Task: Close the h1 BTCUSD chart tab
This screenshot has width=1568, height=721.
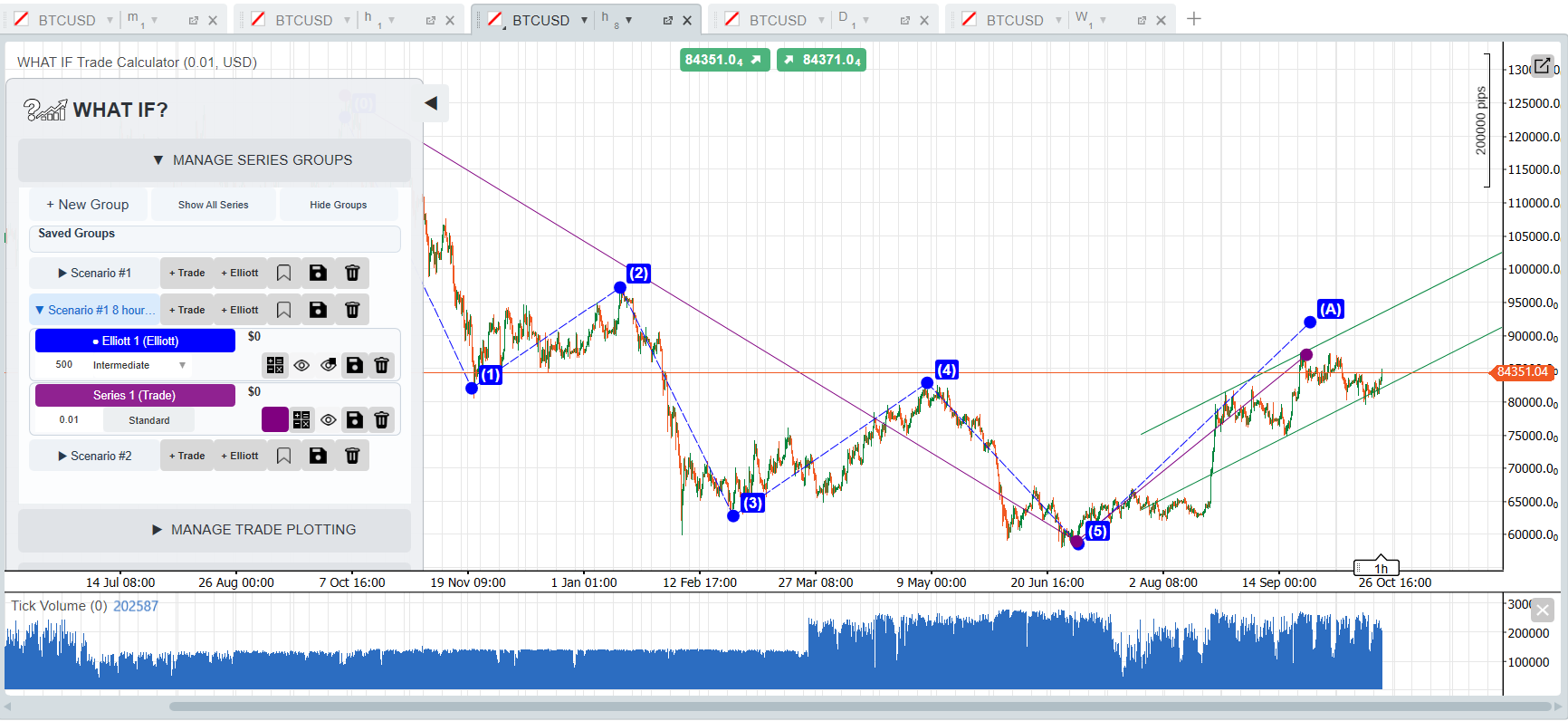Action: click(x=450, y=20)
